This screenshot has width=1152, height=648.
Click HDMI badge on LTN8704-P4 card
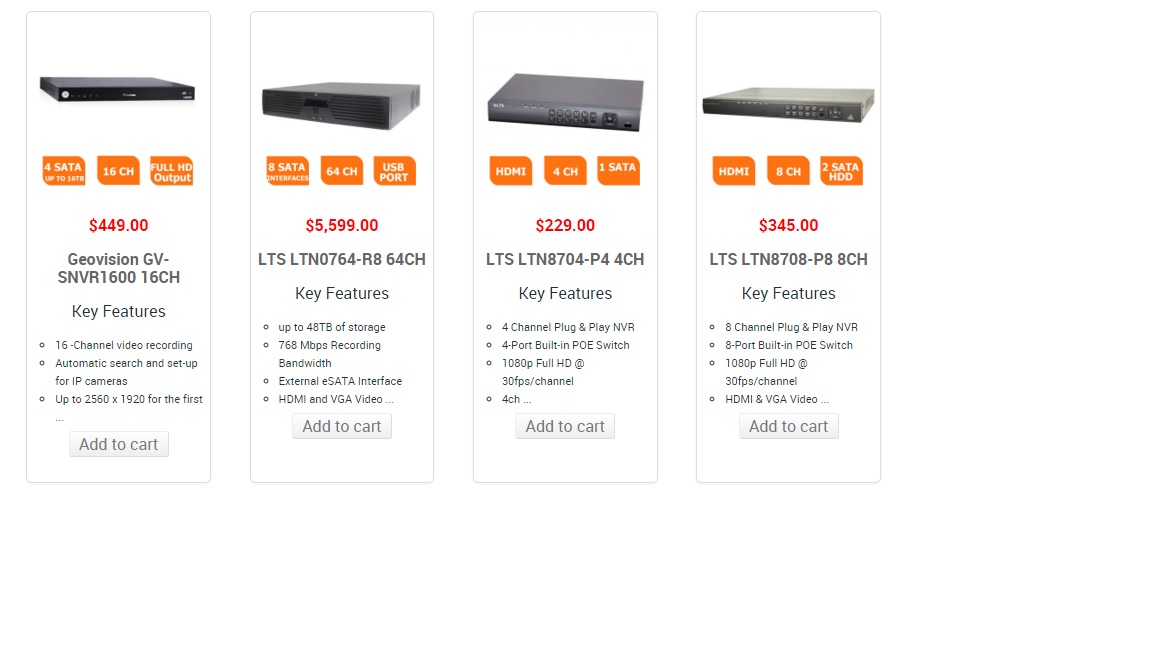511,171
